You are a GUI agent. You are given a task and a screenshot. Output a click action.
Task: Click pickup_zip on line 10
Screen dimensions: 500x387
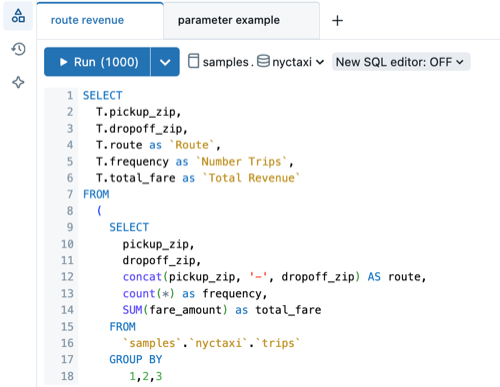click(155, 244)
